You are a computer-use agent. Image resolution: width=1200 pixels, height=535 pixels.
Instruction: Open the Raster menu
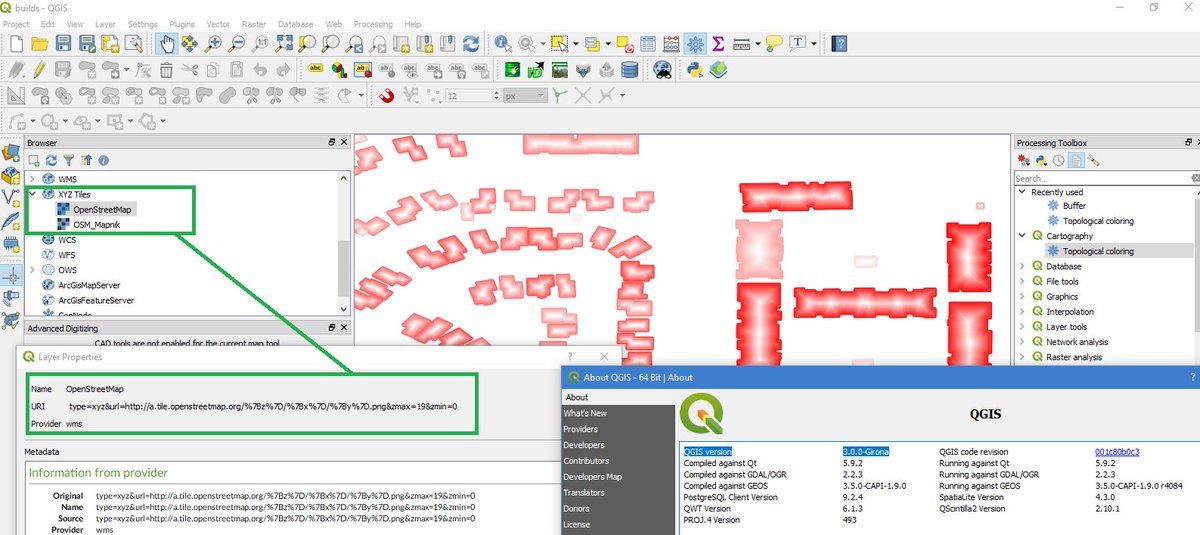click(x=254, y=24)
